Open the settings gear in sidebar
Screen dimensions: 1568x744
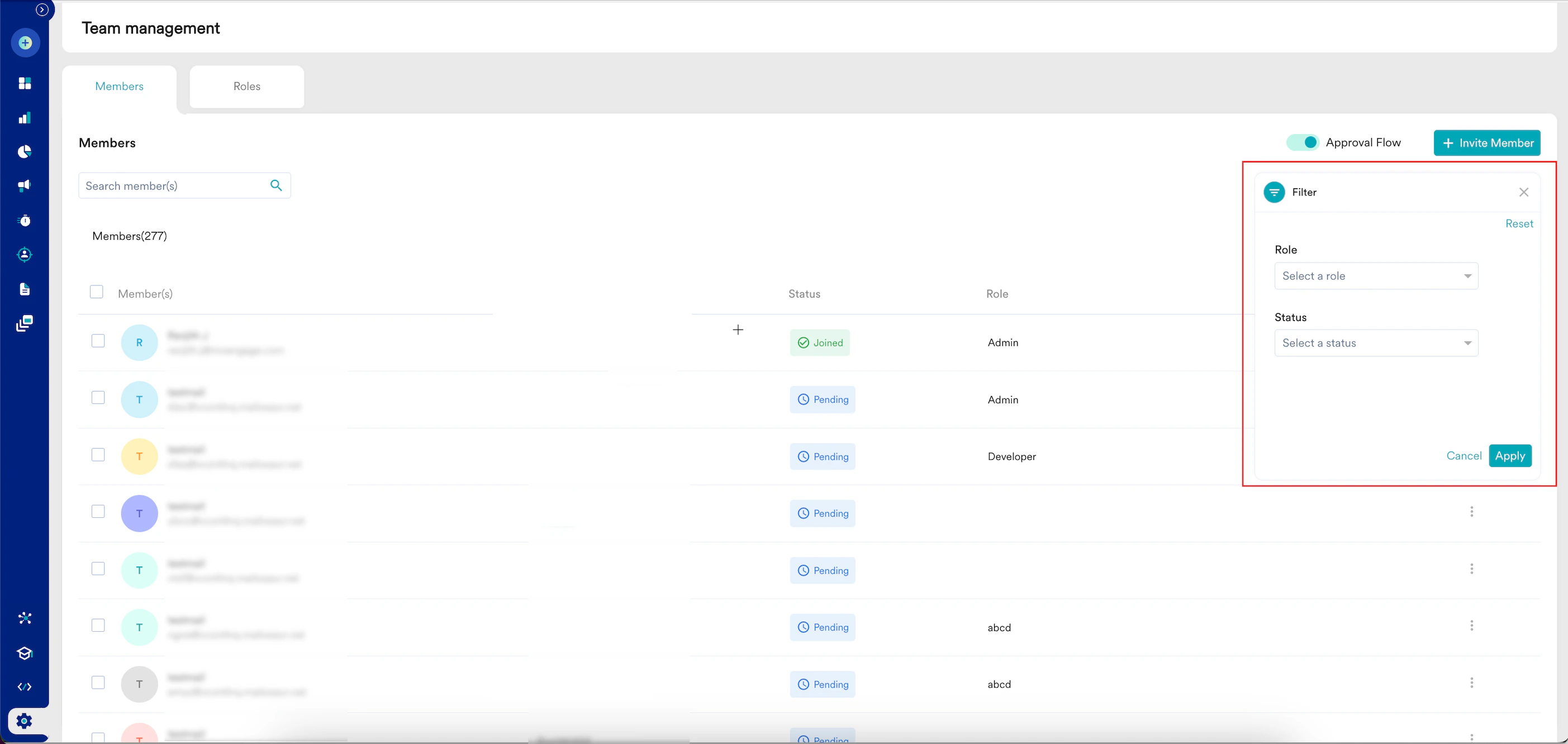tap(25, 721)
